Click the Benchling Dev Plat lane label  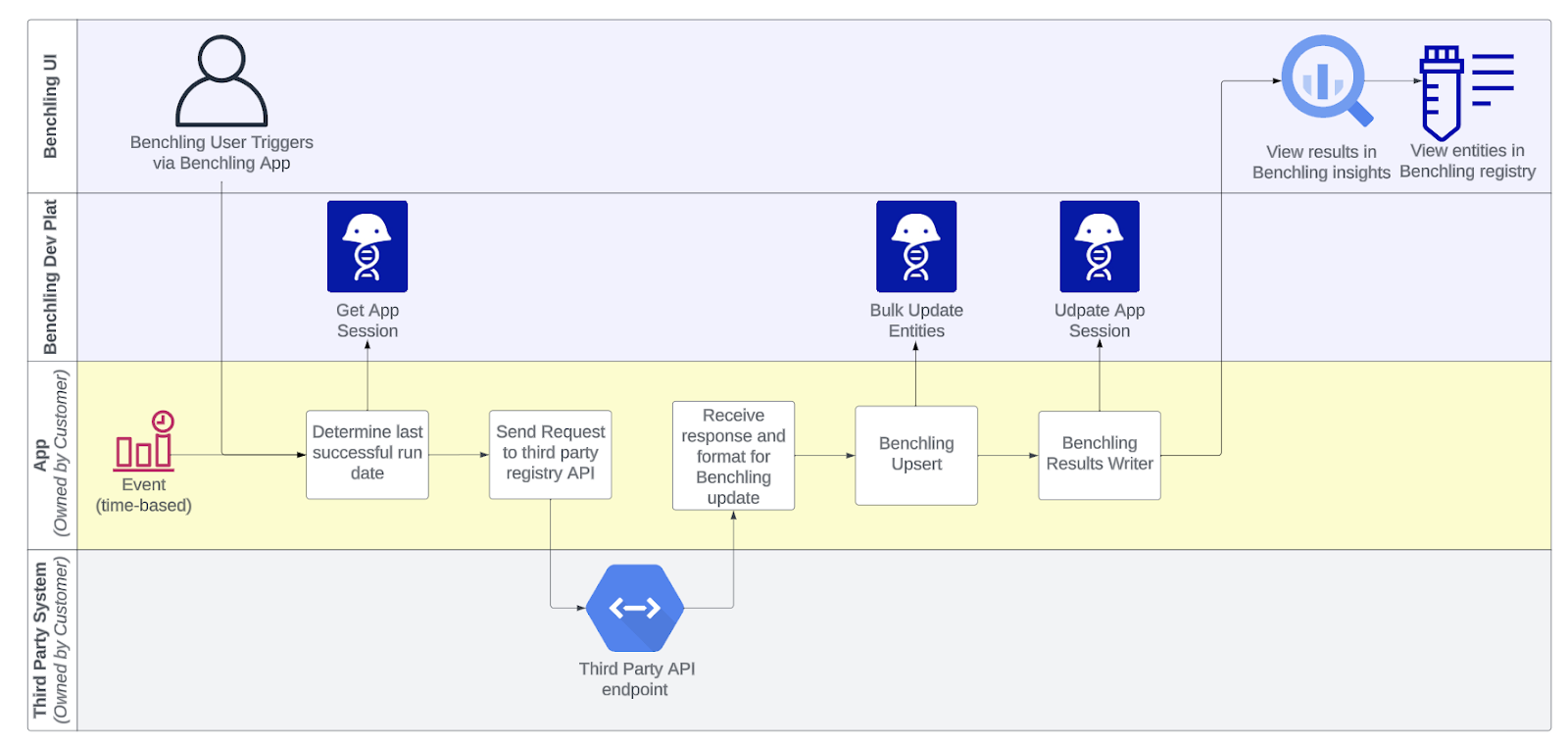click(51, 276)
